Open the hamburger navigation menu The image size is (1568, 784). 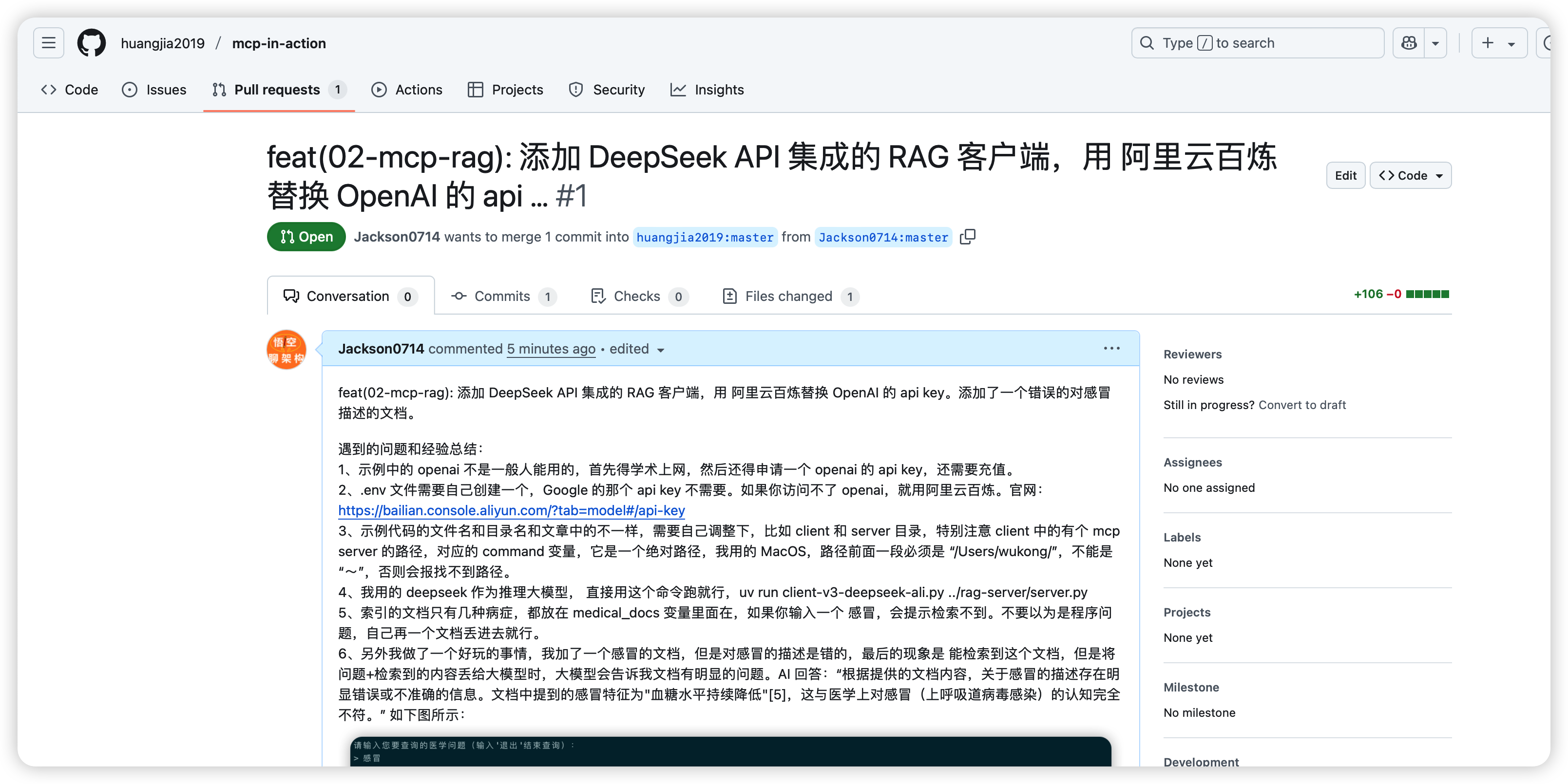click(x=48, y=43)
